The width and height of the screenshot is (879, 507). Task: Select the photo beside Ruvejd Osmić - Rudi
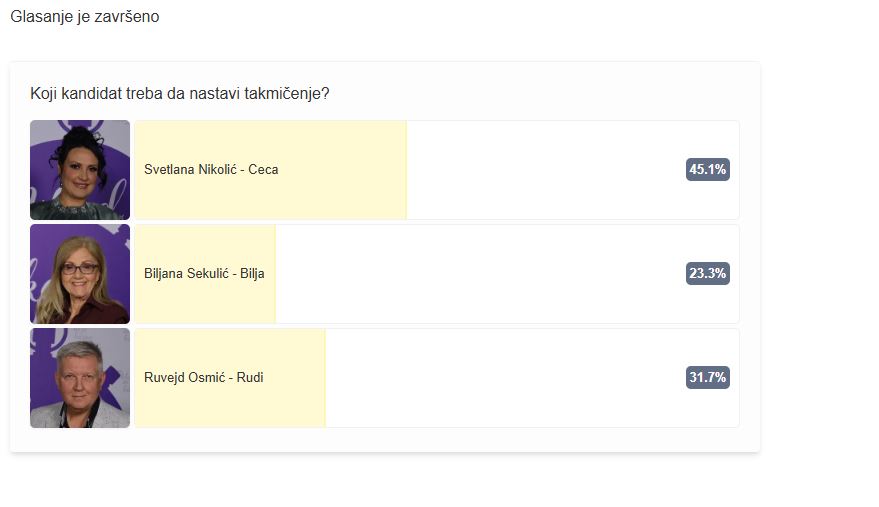click(80, 378)
